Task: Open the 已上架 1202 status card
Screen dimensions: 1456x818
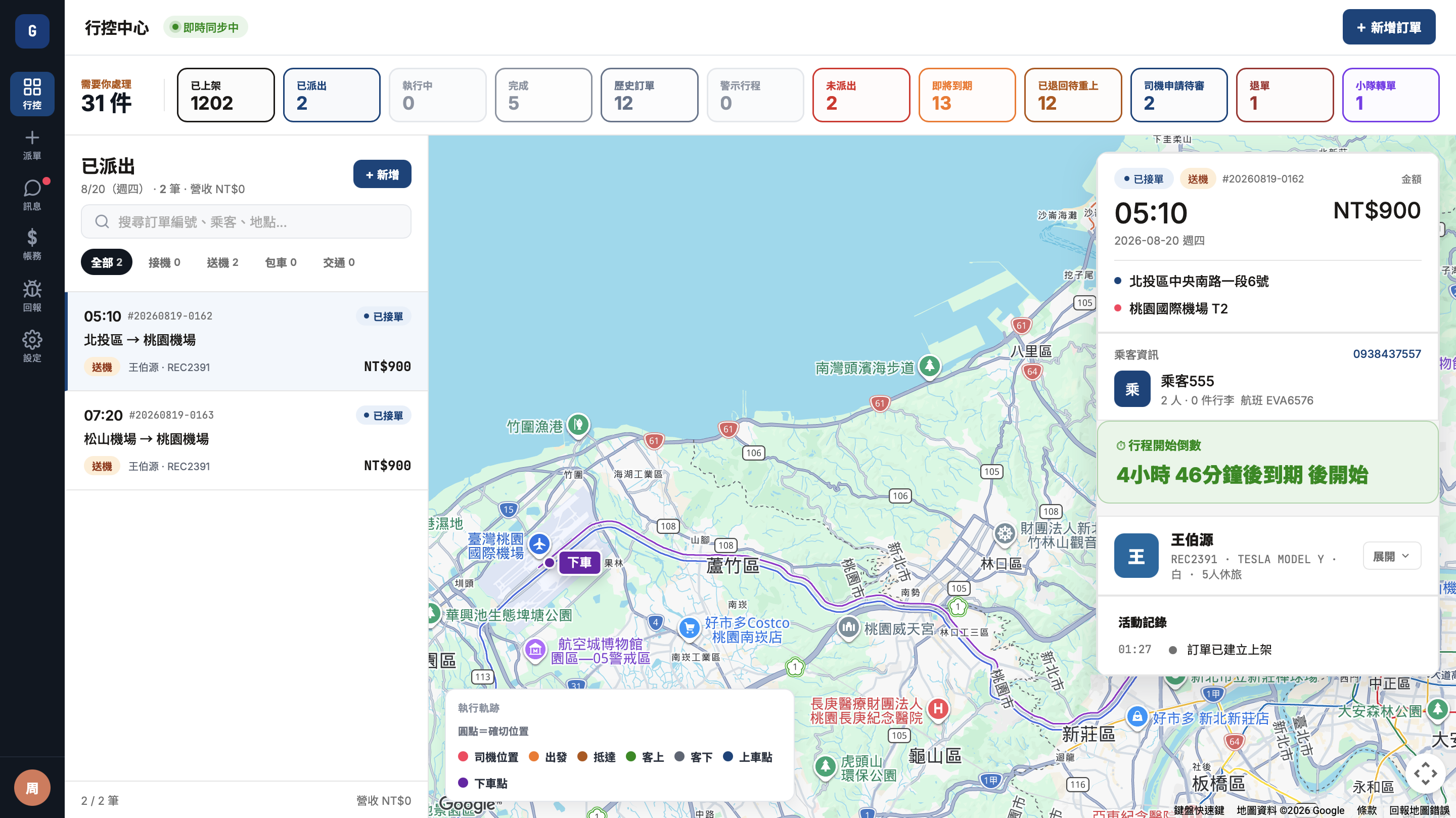Action: pos(226,95)
